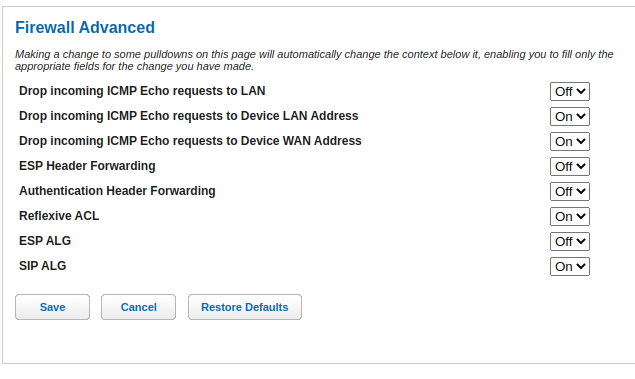Click the 'Reflexive ACL' label
Image resolution: width=635 pixels, height=379 pixels.
pyautogui.click(x=59, y=216)
